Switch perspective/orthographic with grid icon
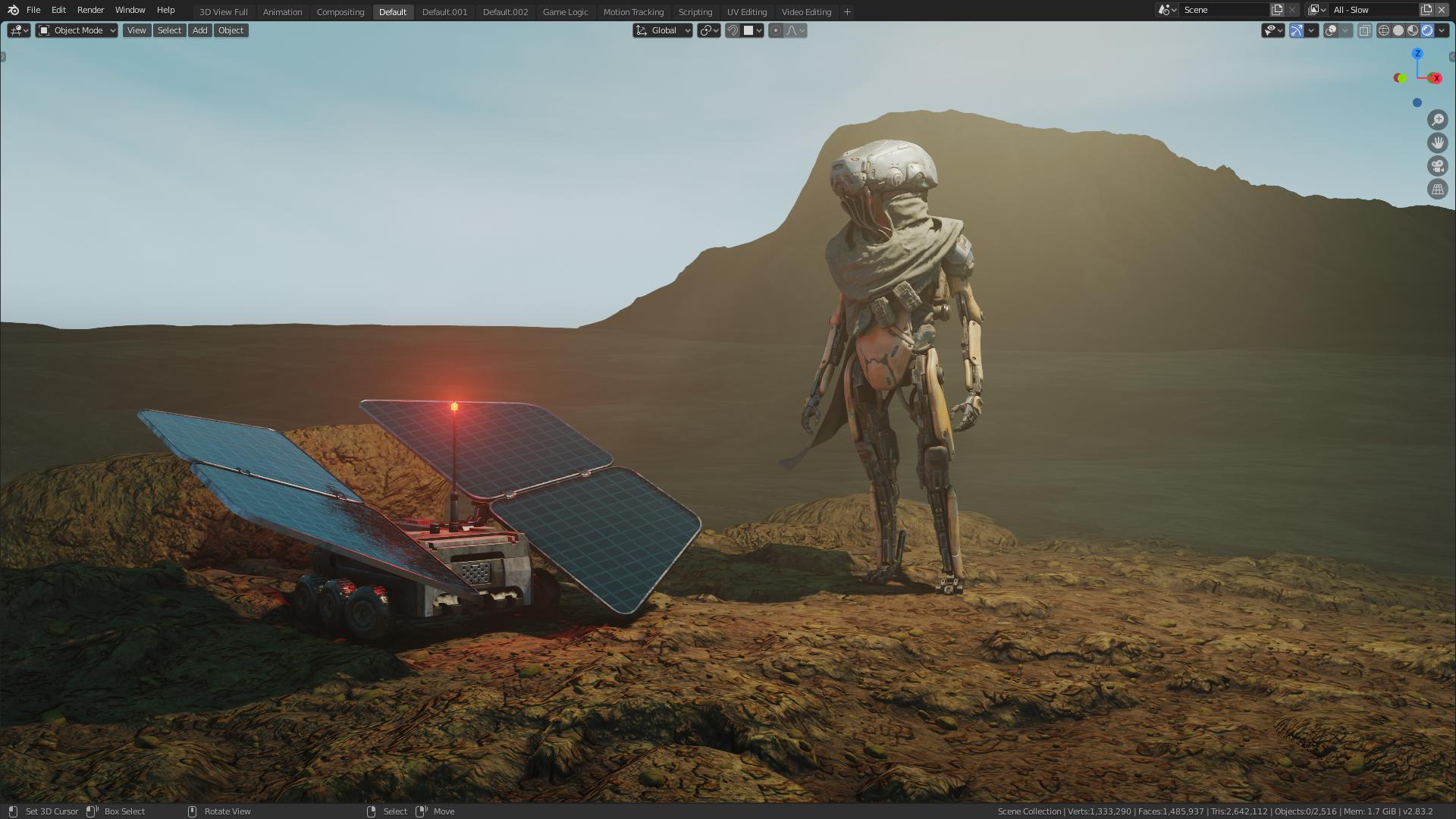 tap(1437, 189)
